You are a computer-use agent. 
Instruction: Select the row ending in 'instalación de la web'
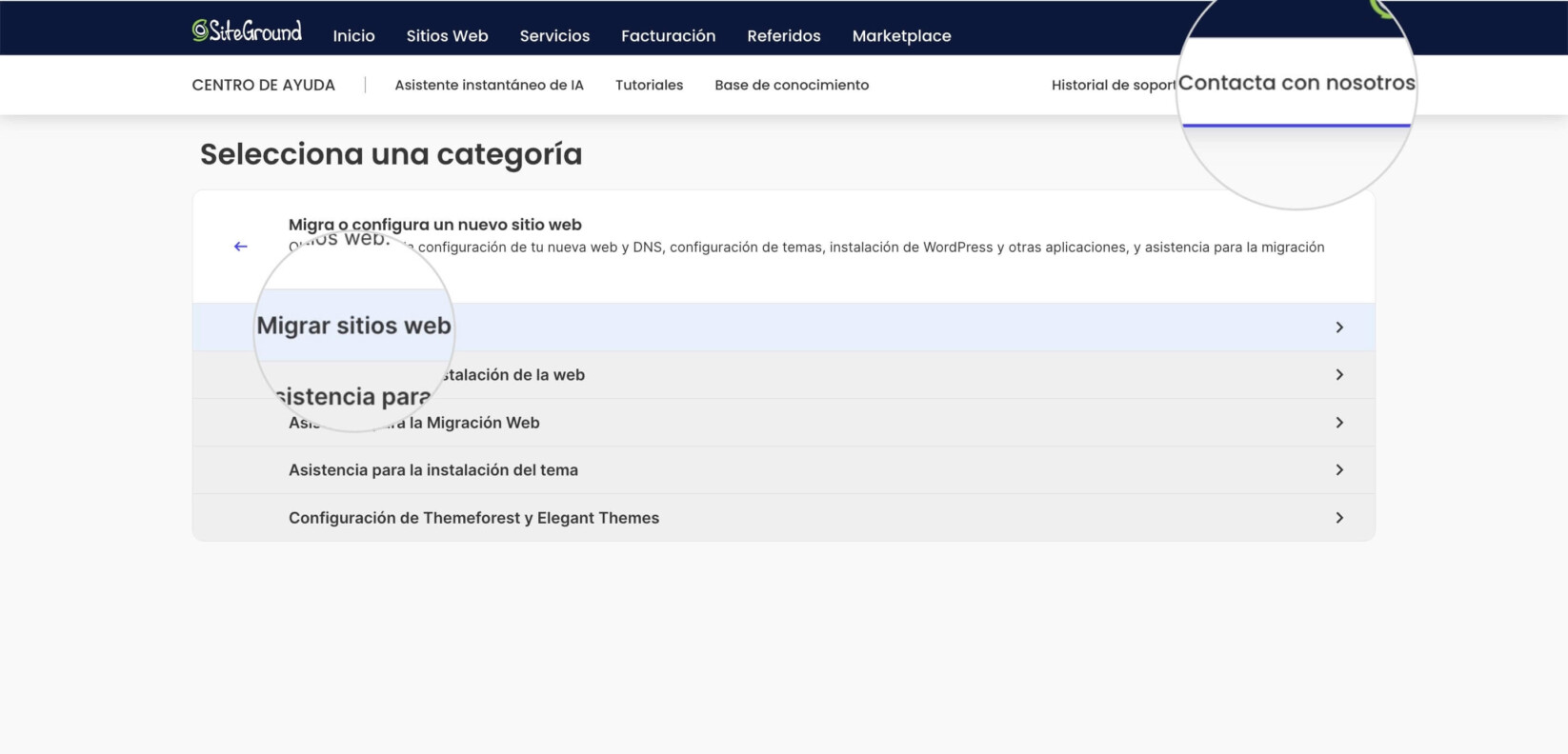click(x=783, y=375)
